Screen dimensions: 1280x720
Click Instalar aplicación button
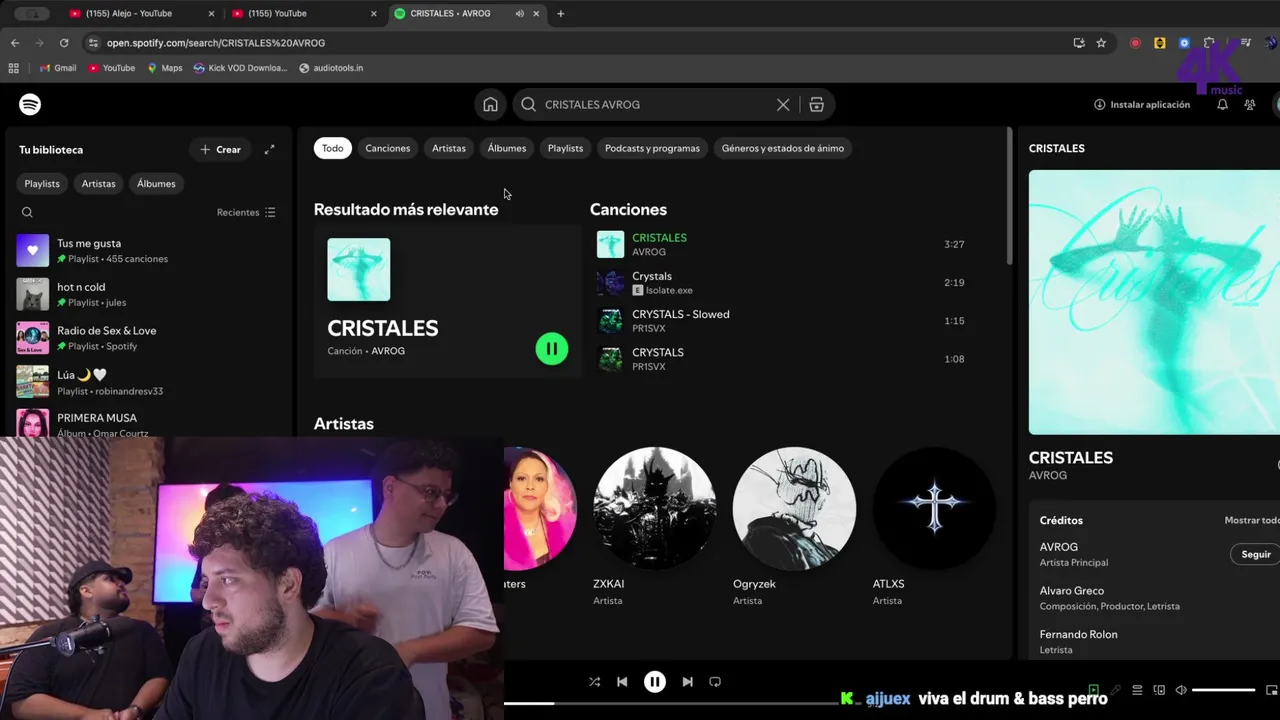pos(1142,104)
